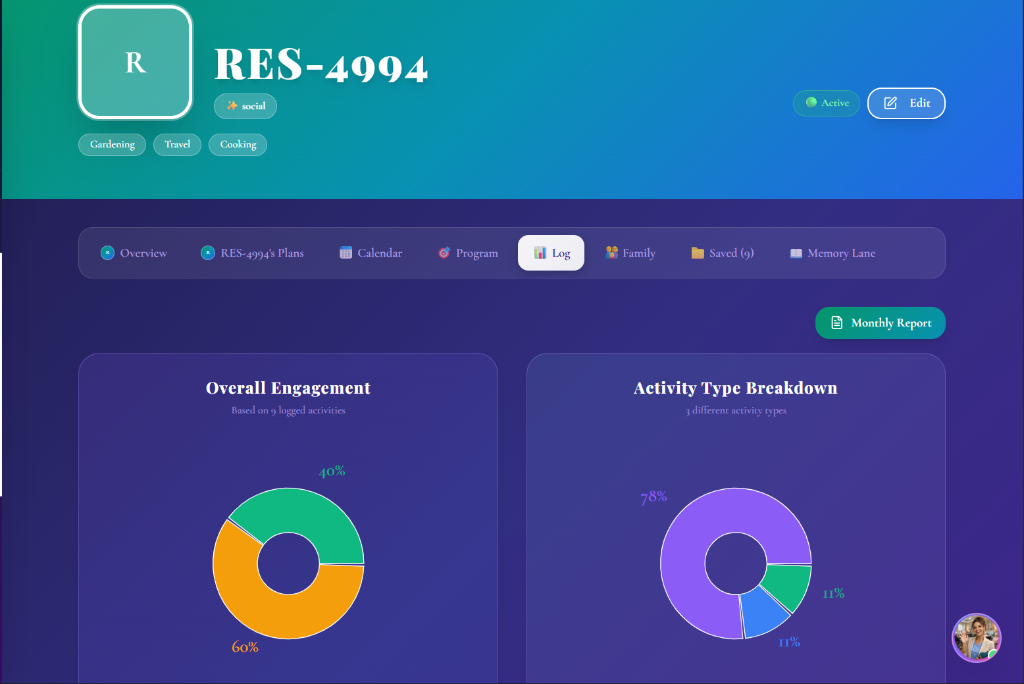
Task: Click the people icon beside Family
Action: [x=611, y=252]
